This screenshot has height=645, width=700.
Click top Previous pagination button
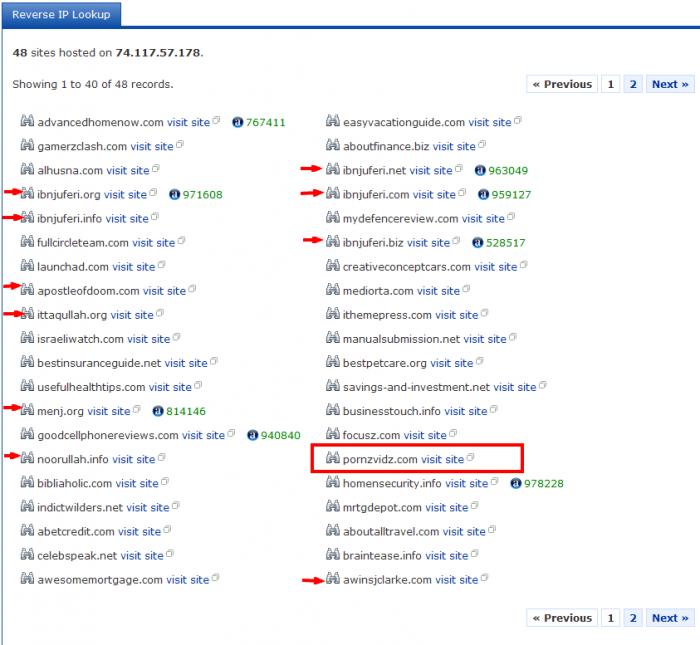pyautogui.click(x=562, y=84)
